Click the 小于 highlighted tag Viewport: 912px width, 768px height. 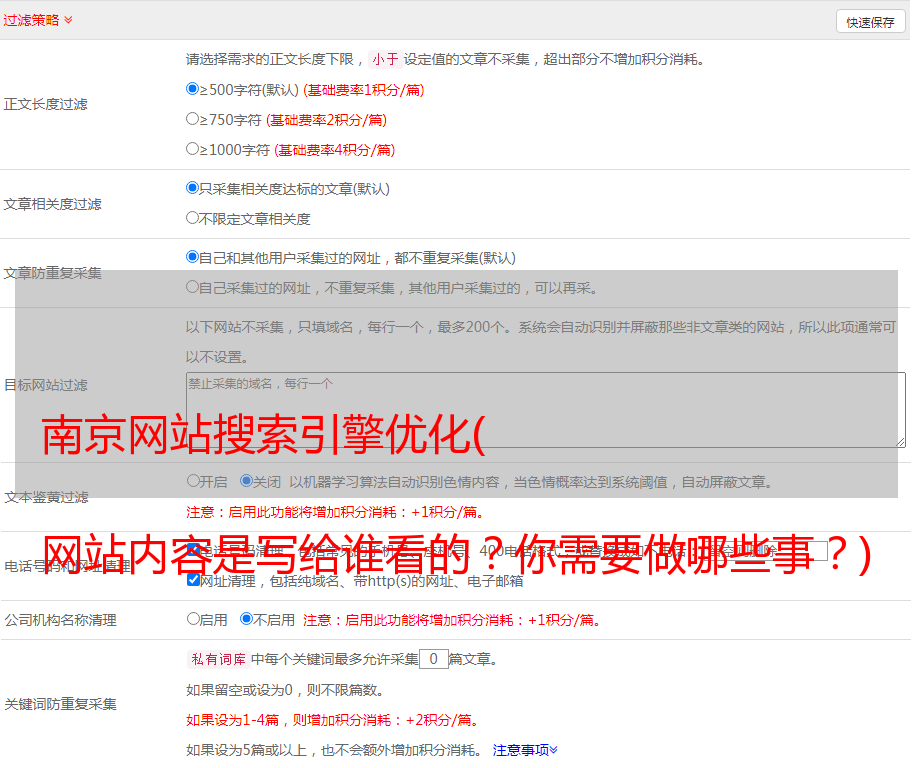(385, 59)
